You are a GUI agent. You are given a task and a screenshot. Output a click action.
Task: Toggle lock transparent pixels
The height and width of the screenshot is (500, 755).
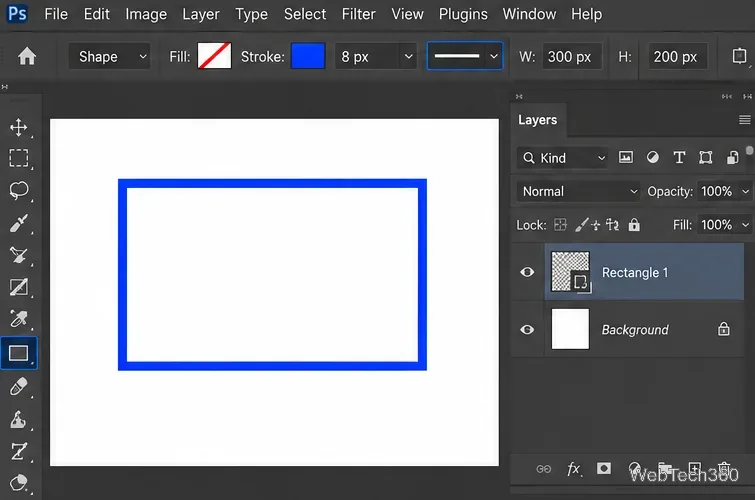pyautogui.click(x=560, y=225)
